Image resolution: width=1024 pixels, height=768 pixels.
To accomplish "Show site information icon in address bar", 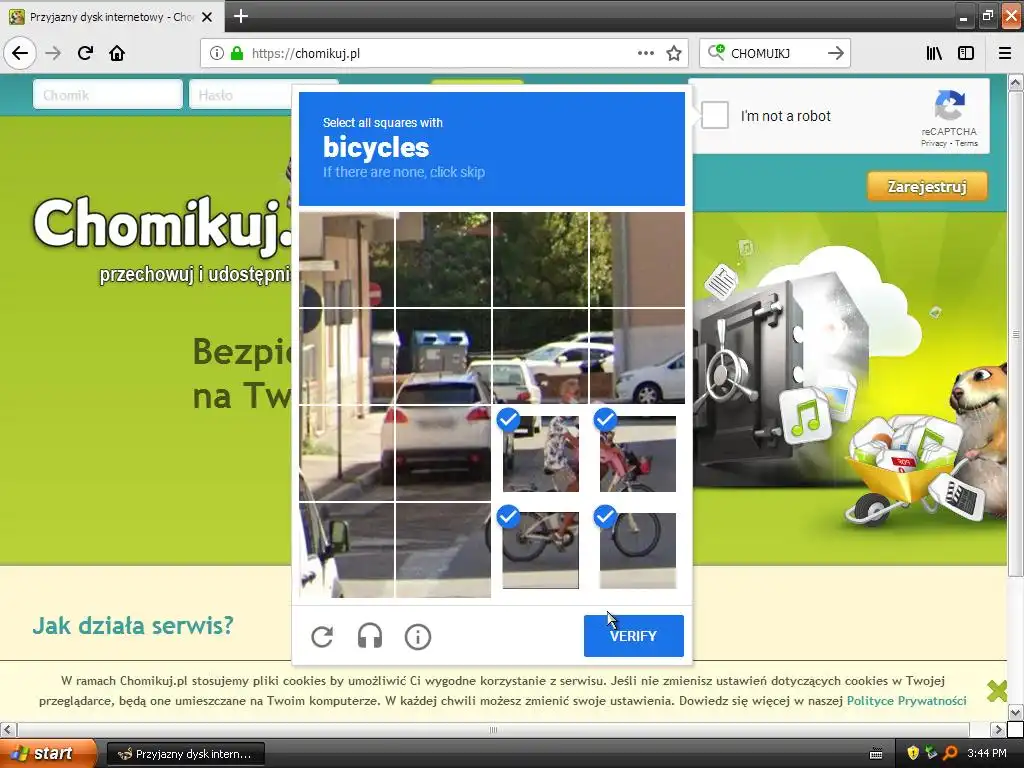I will click(x=217, y=54).
